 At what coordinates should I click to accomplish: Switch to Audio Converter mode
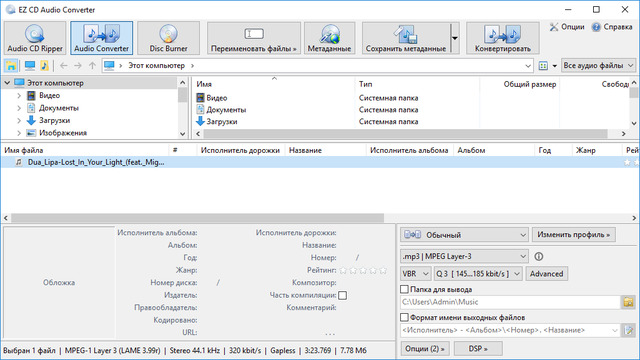click(102, 38)
